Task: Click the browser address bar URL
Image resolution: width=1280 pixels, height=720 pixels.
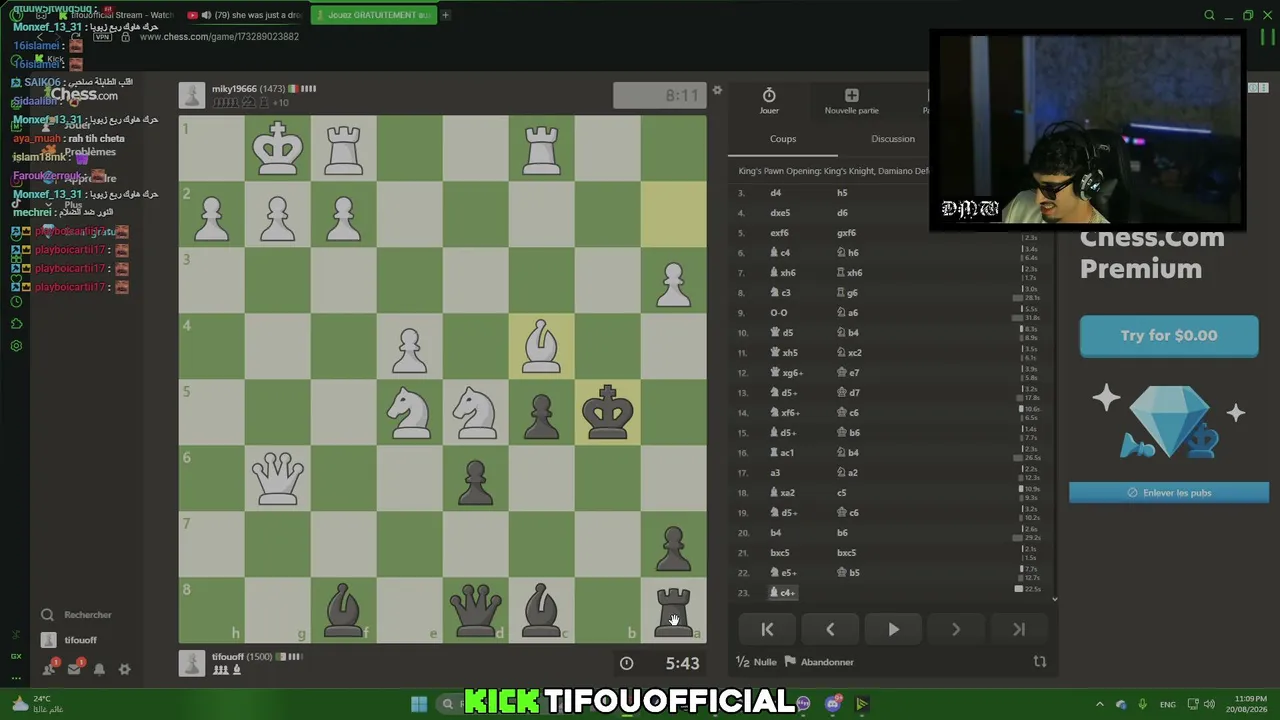Action: (x=219, y=37)
